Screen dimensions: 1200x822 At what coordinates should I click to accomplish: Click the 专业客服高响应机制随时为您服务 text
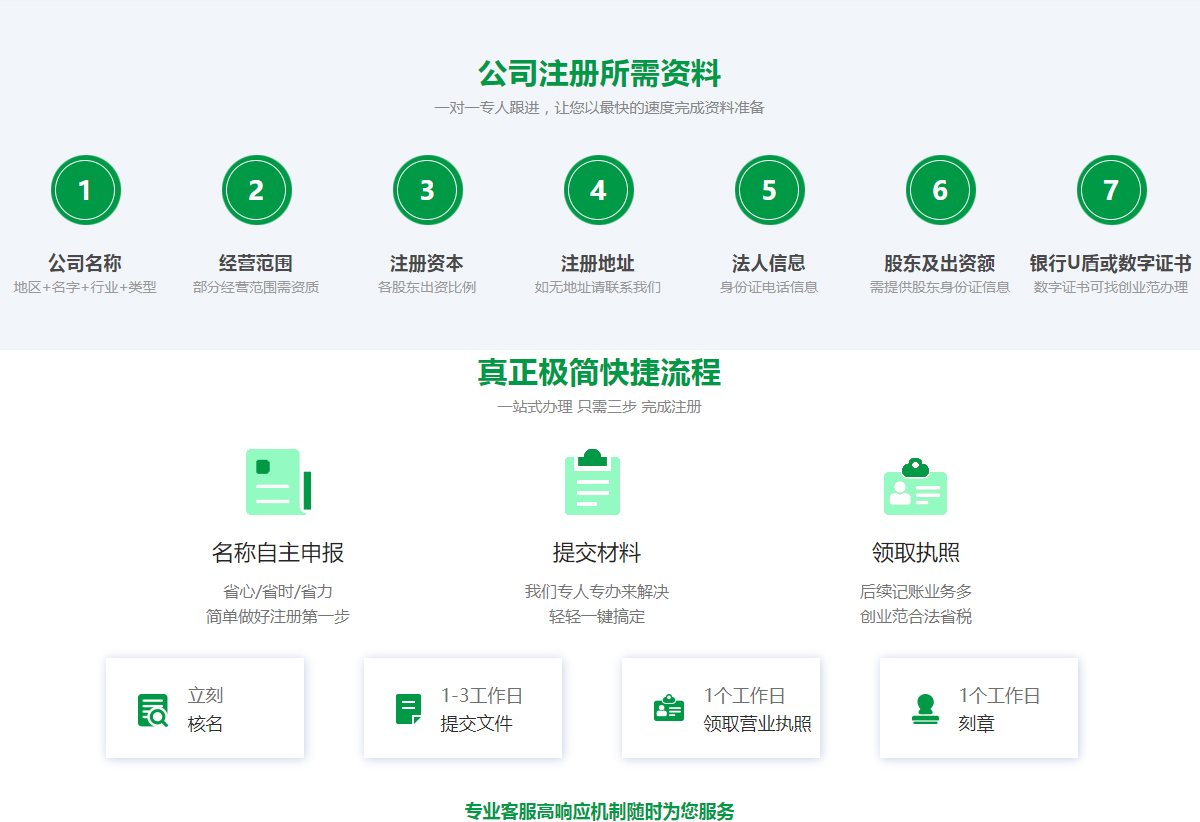599,811
